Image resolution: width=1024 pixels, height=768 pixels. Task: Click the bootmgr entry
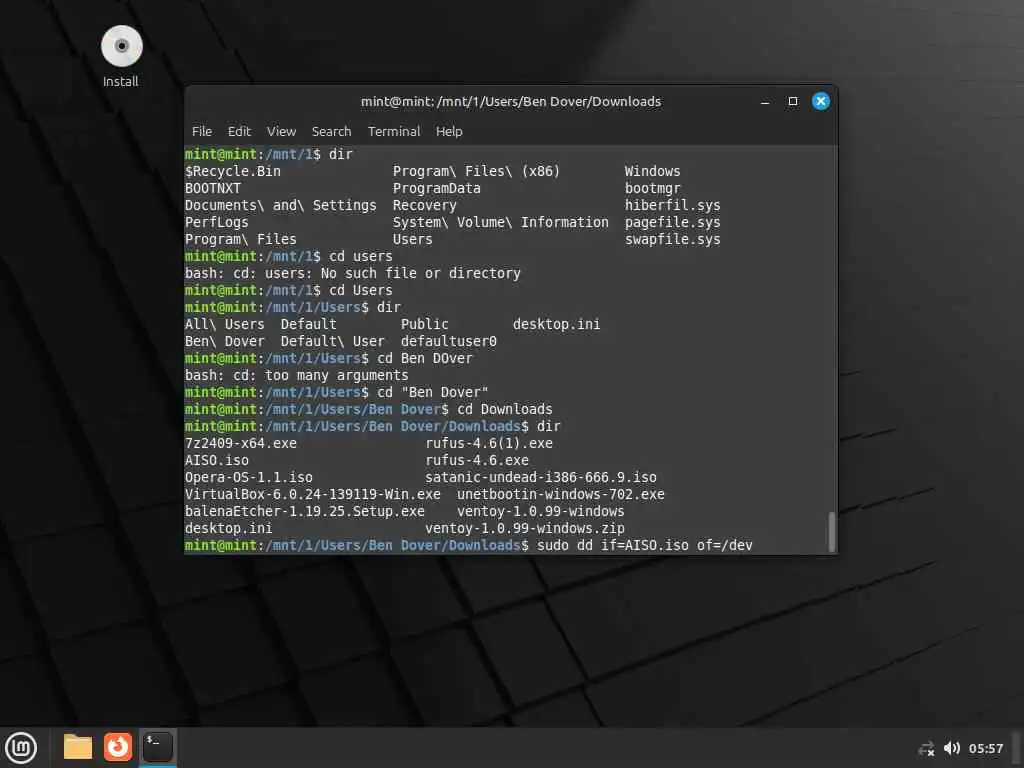click(x=652, y=188)
